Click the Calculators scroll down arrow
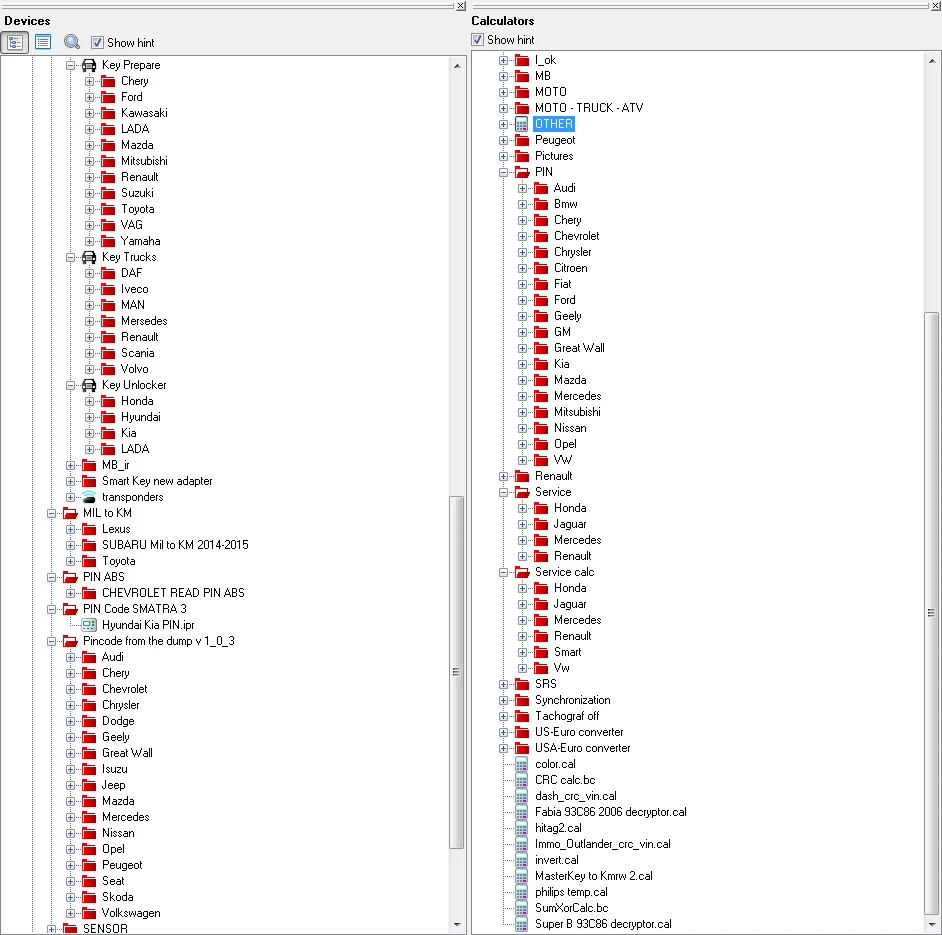The height and width of the screenshot is (935, 942). pyautogui.click(x=931, y=925)
